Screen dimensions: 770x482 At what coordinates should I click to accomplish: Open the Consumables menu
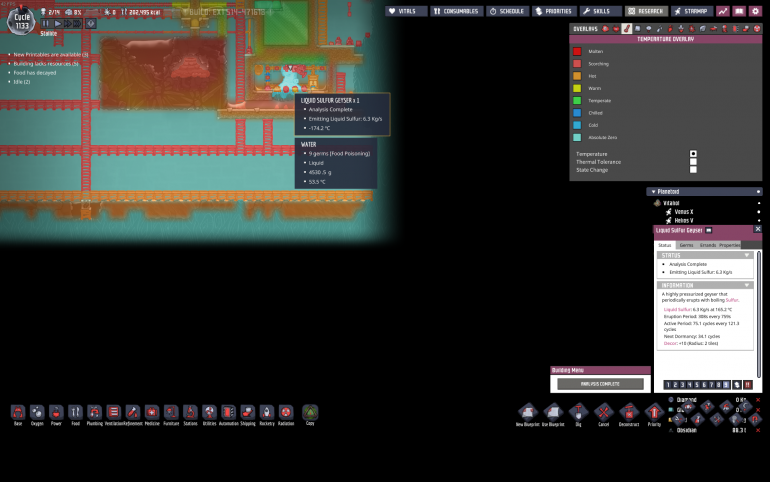457,11
